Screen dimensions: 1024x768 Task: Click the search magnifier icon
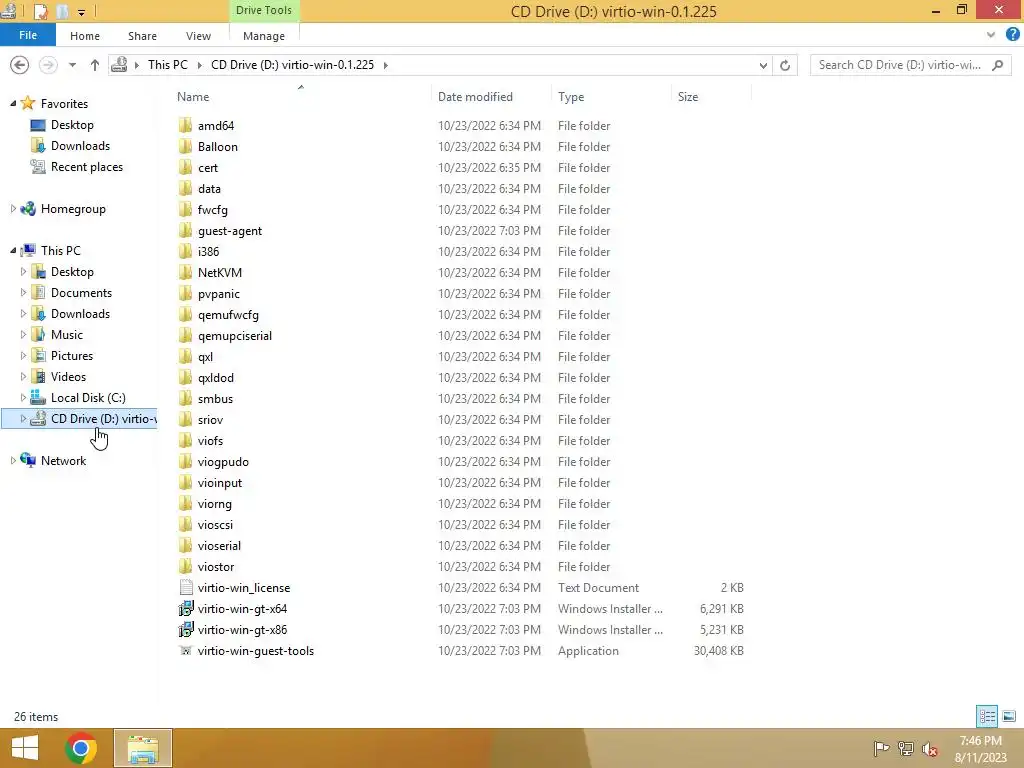click(x=997, y=65)
